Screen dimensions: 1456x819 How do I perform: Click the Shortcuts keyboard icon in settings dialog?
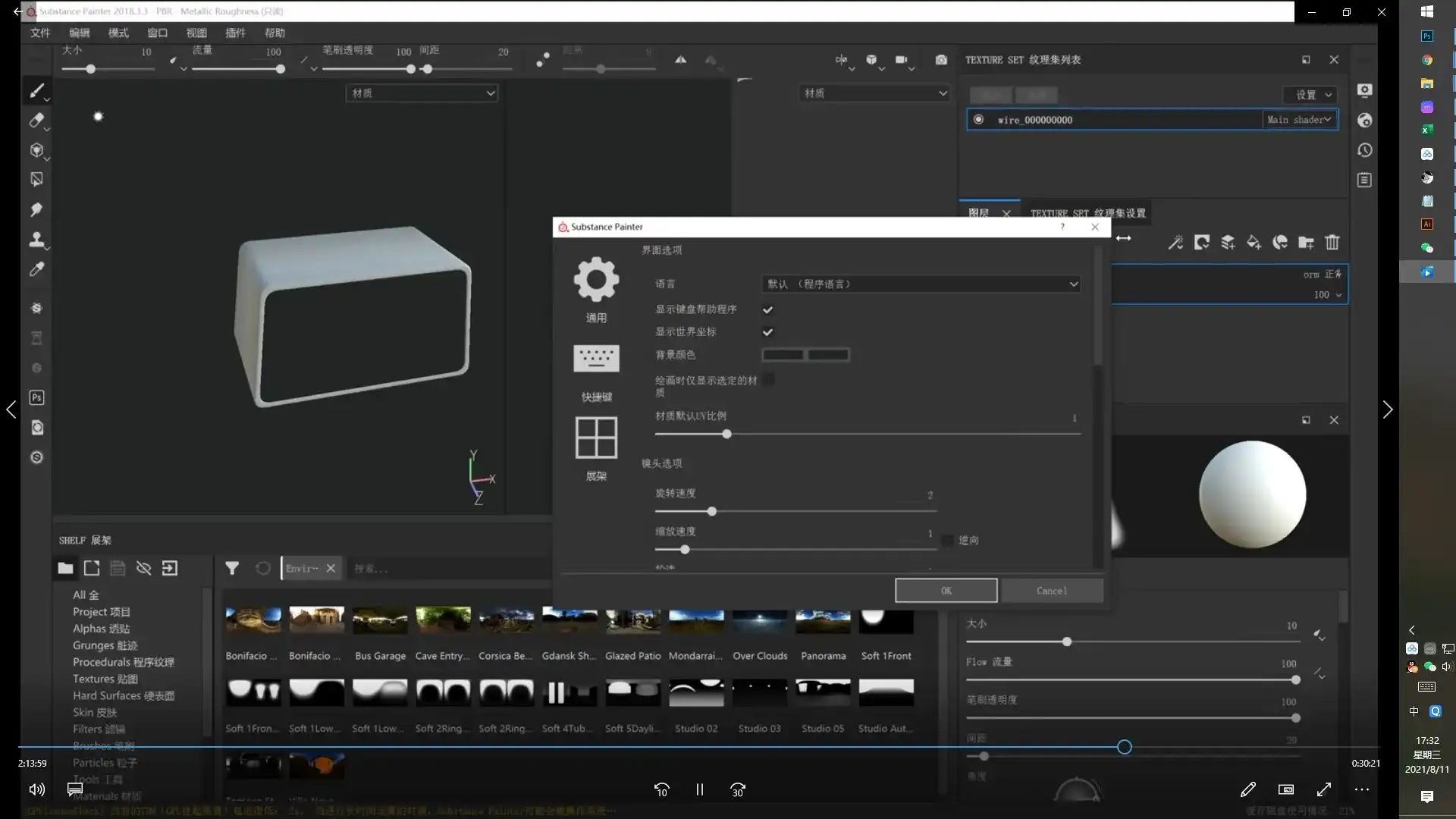(596, 358)
